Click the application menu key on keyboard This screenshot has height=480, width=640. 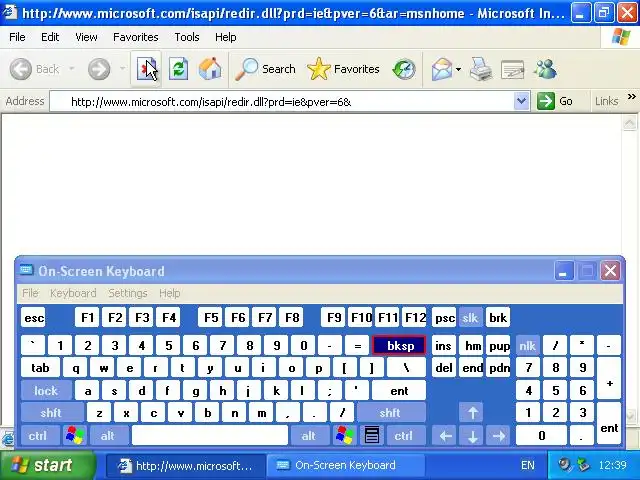coord(371,435)
